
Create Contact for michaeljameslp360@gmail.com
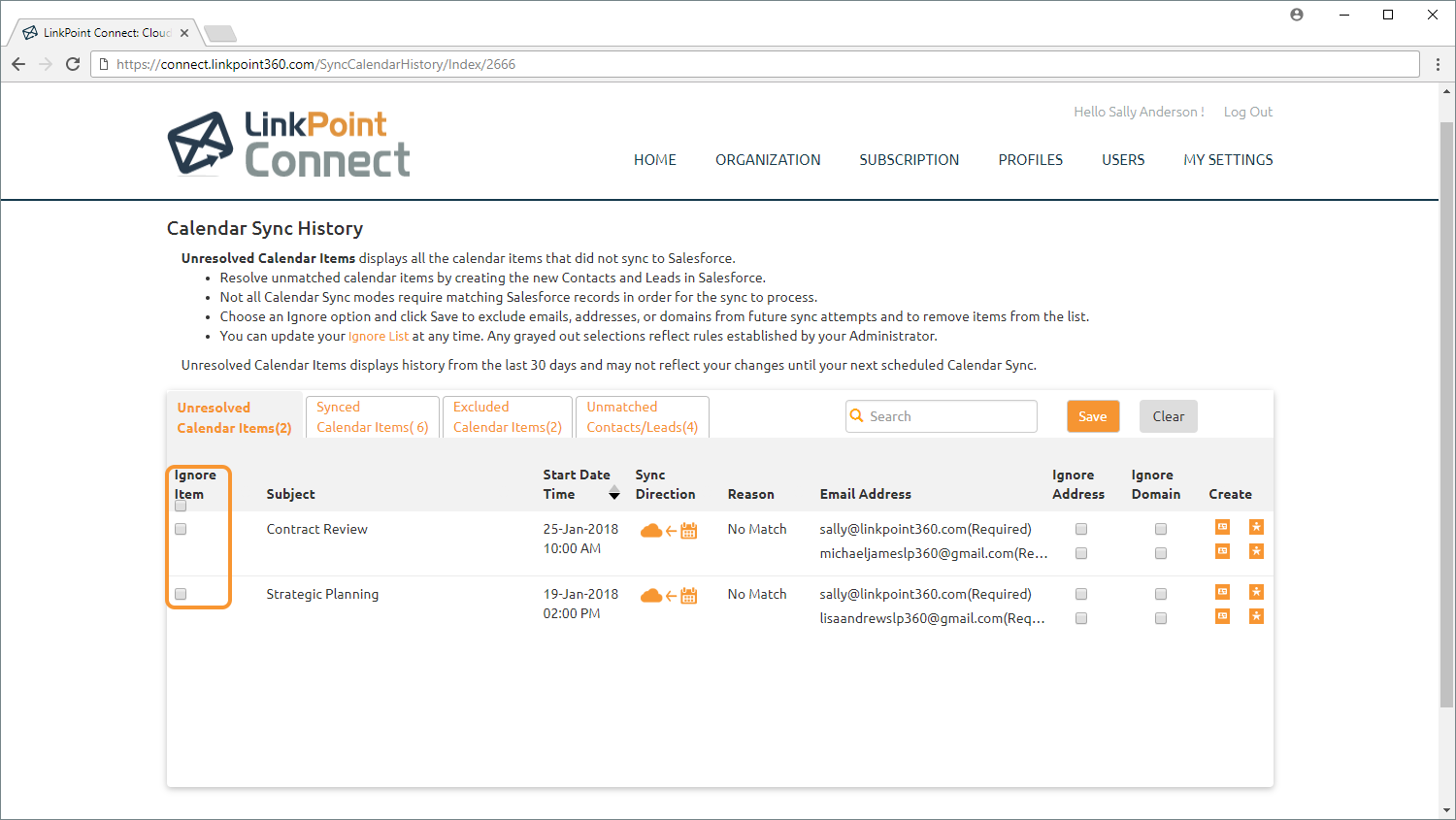[x=1222, y=551]
